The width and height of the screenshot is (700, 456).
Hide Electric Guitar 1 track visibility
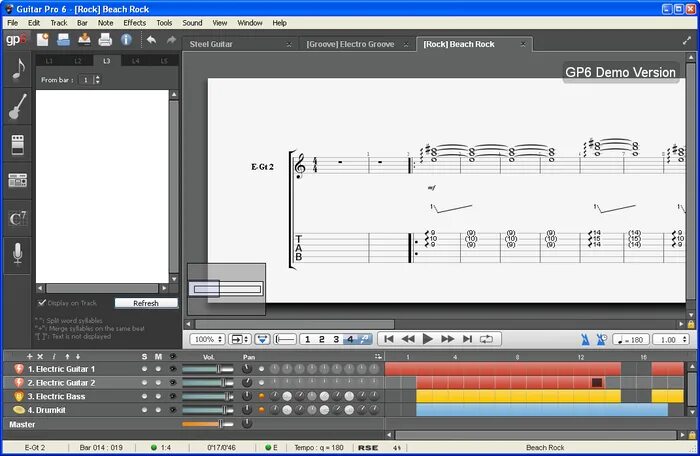point(172,369)
